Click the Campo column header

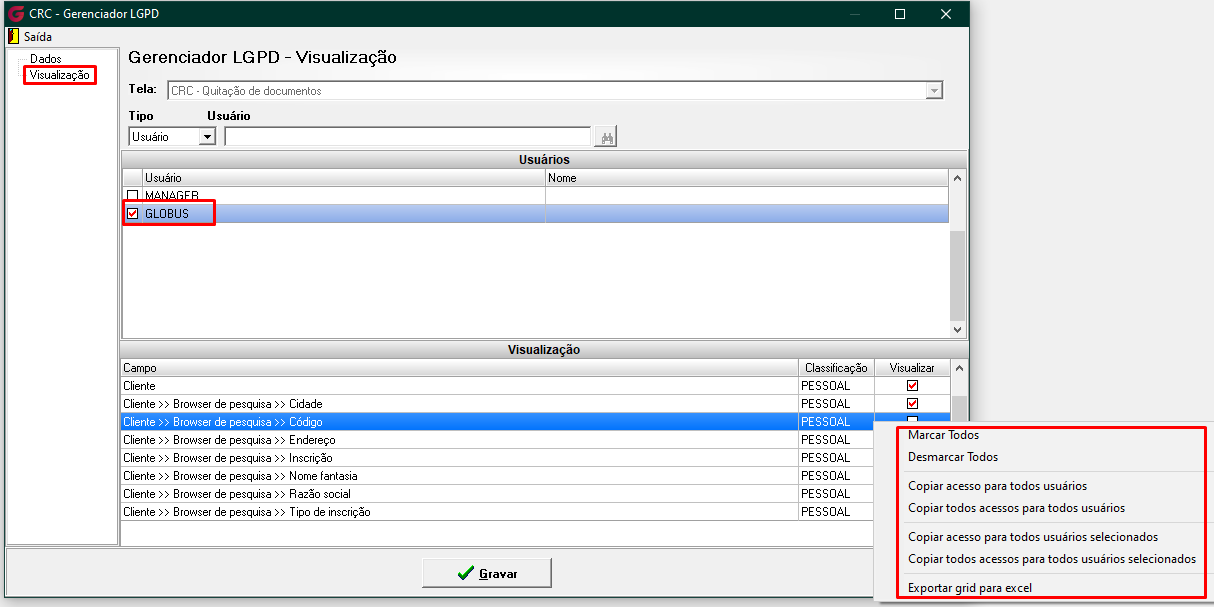pos(459,368)
